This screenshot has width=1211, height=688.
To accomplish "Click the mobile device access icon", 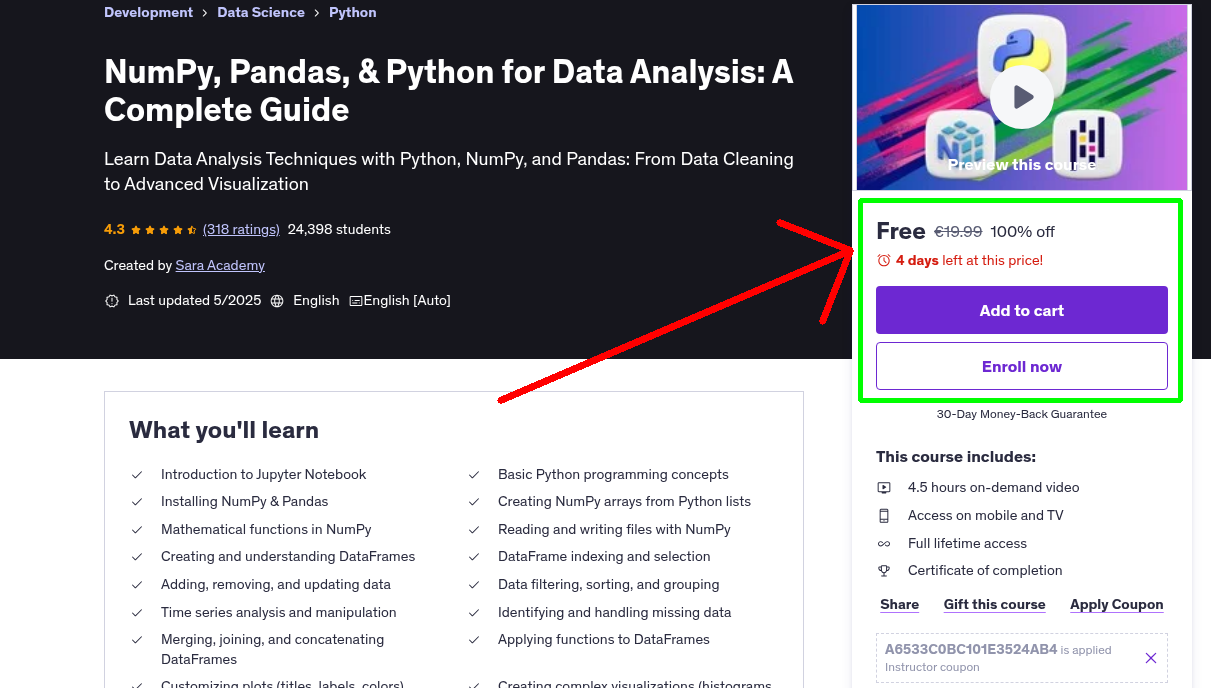I will tap(884, 516).
